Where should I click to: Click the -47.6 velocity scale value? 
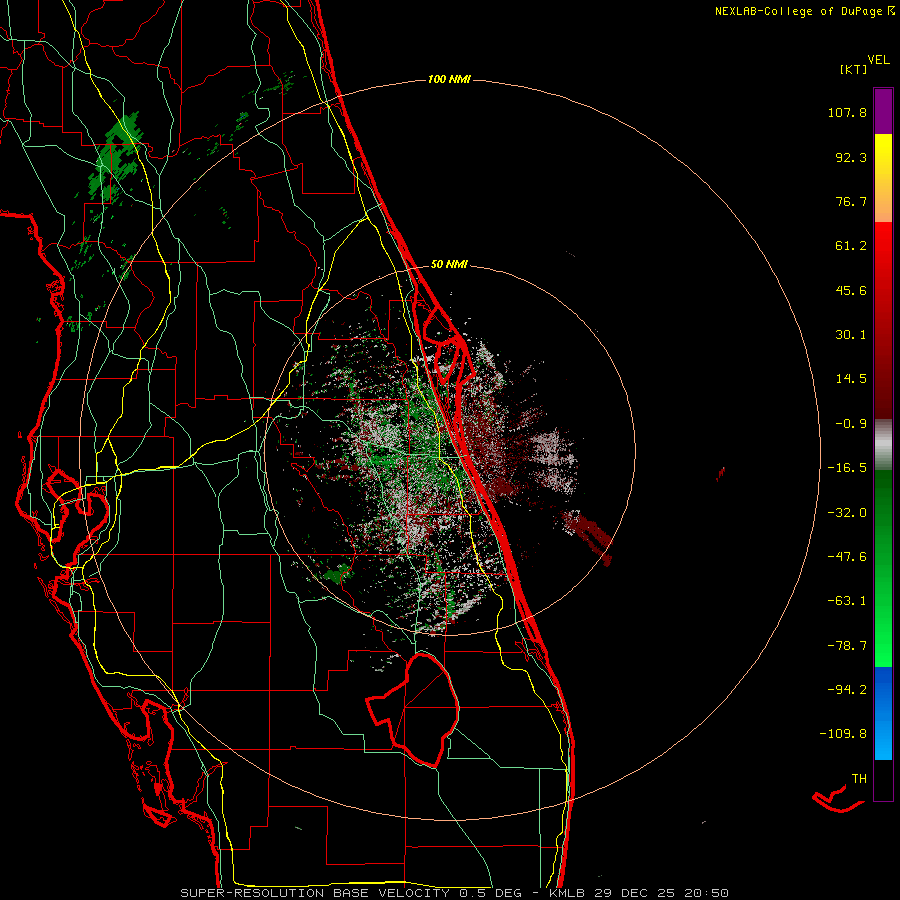pyautogui.click(x=847, y=557)
